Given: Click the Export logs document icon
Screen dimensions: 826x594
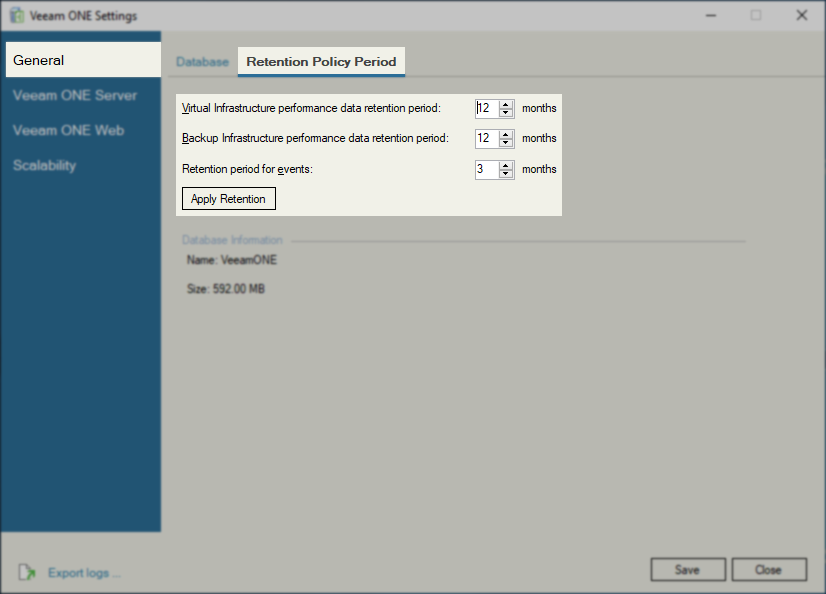Looking at the screenshot, I should tap(27, 572).
